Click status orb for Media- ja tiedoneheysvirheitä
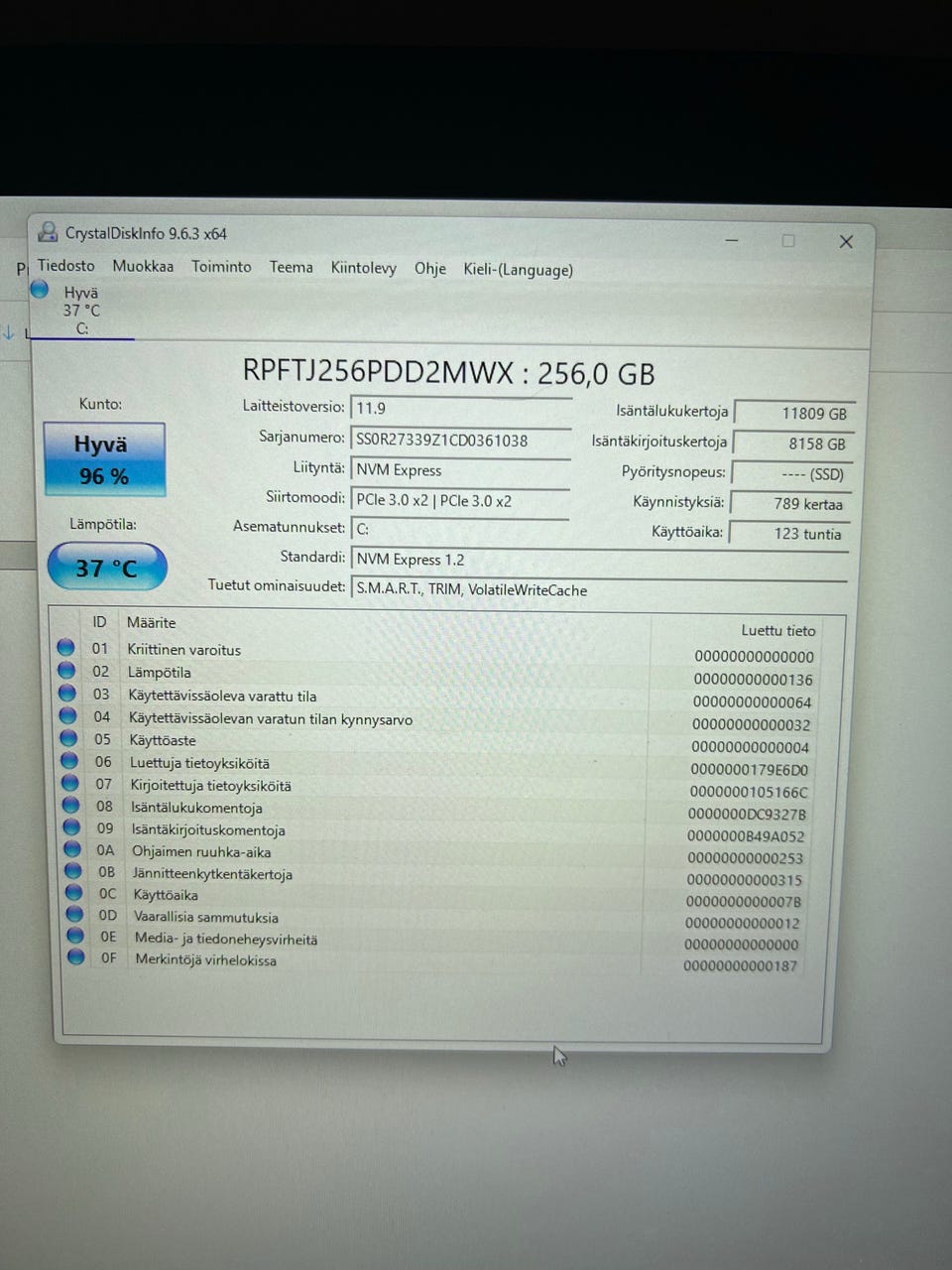 click(x=75, y=936)
